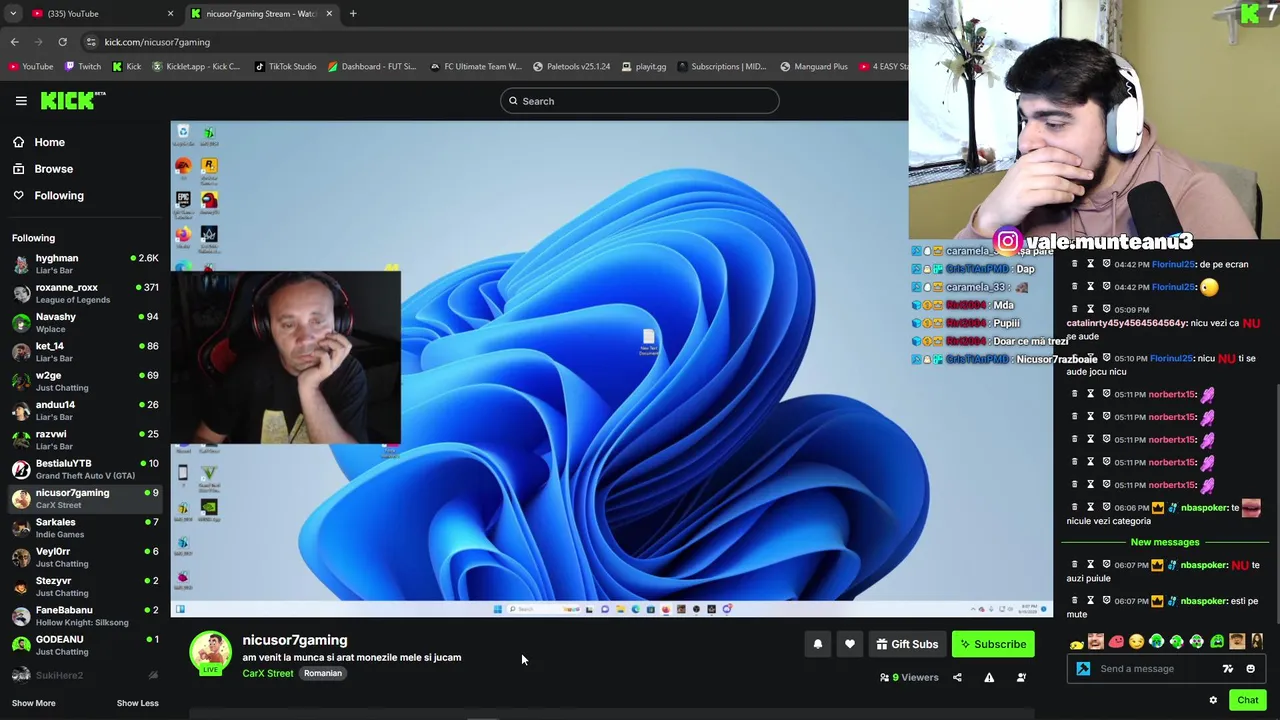Viewport: 1280px width, 720px height.
Task: Collapse list with Show Less
Action: (x=137, y=703)
